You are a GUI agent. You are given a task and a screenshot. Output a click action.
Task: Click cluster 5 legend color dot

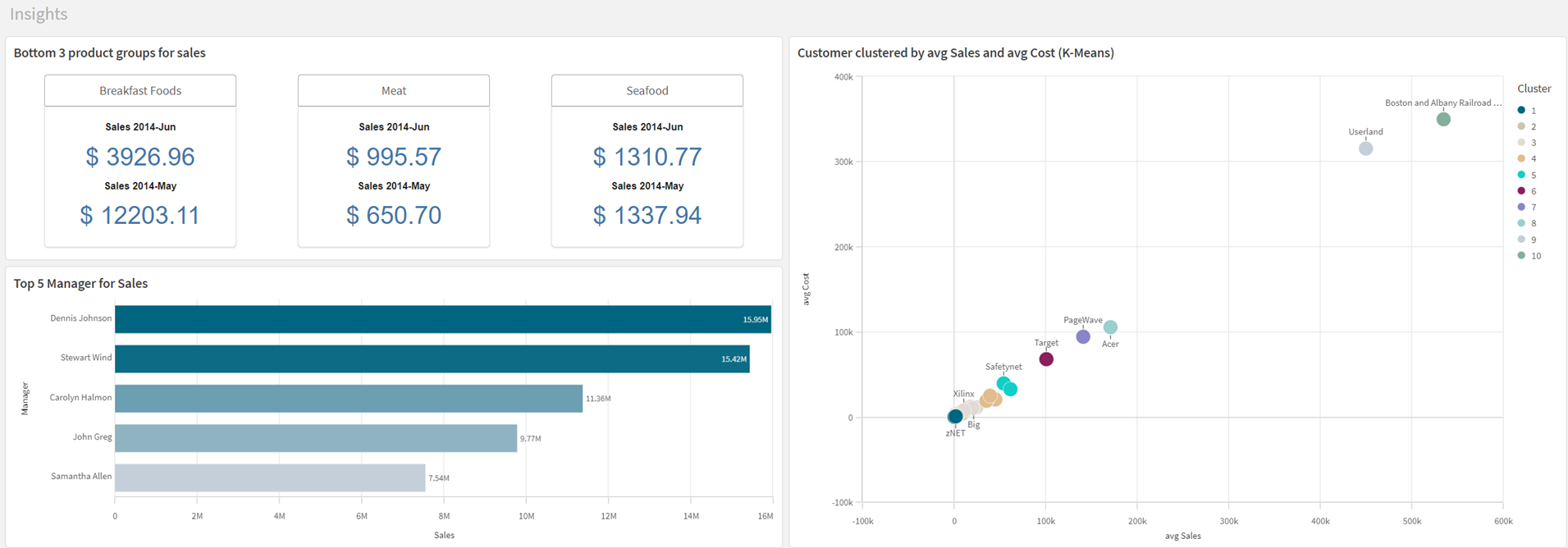pyautogui.click(x=1521, y=175)
